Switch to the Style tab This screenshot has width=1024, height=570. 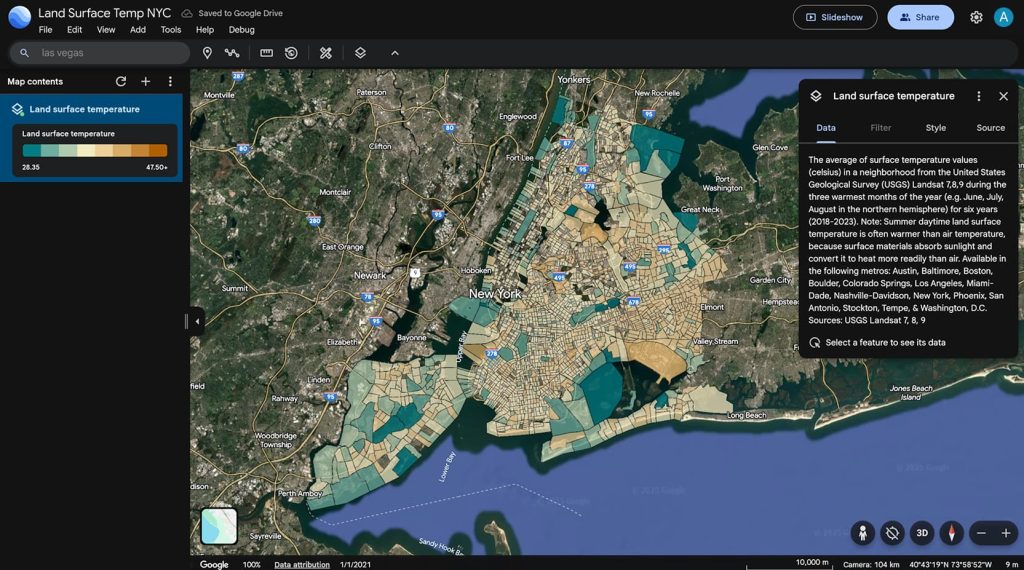click(x=935, y=128)
